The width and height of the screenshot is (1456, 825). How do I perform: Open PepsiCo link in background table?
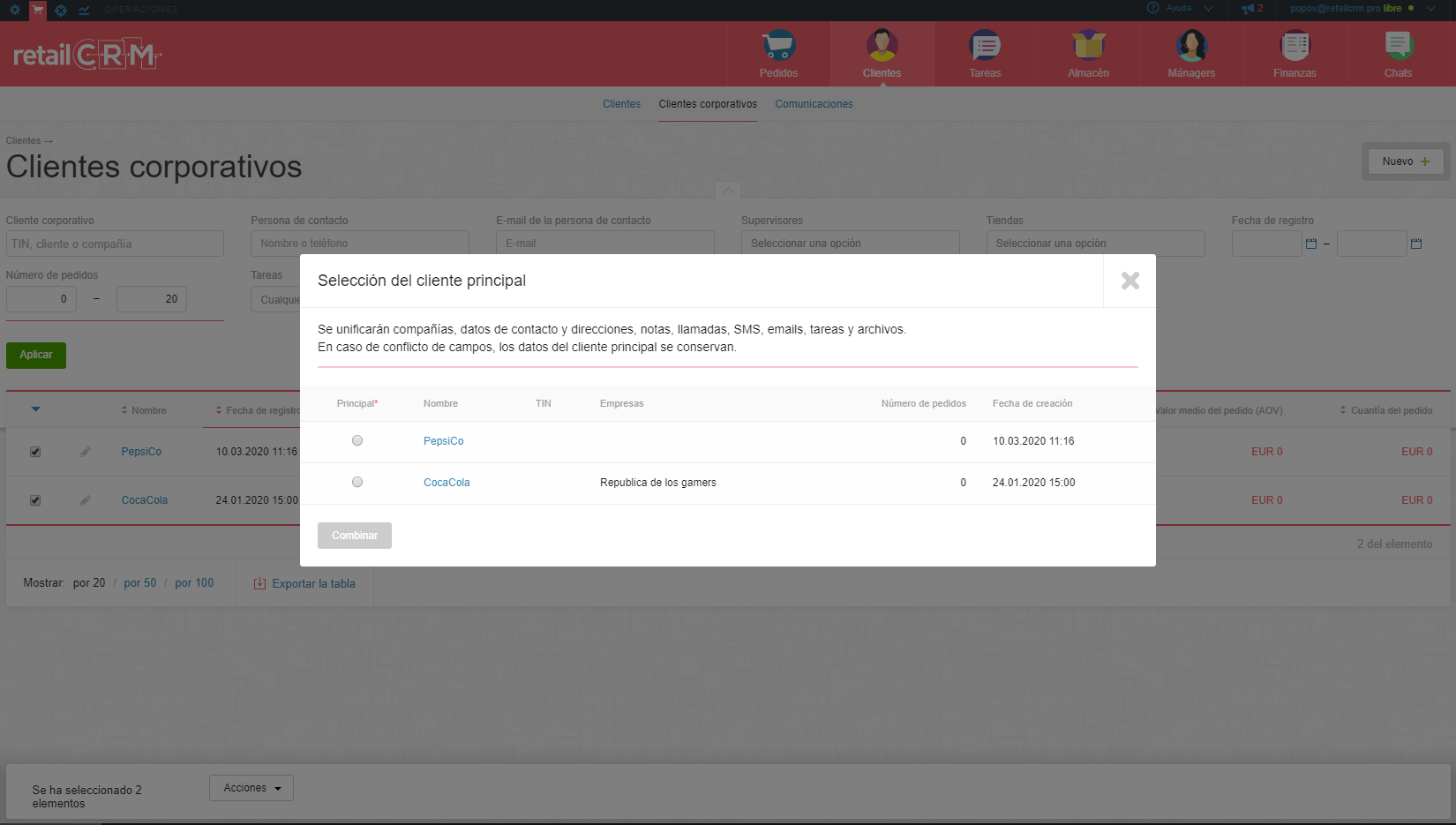[x=141, y=452]
